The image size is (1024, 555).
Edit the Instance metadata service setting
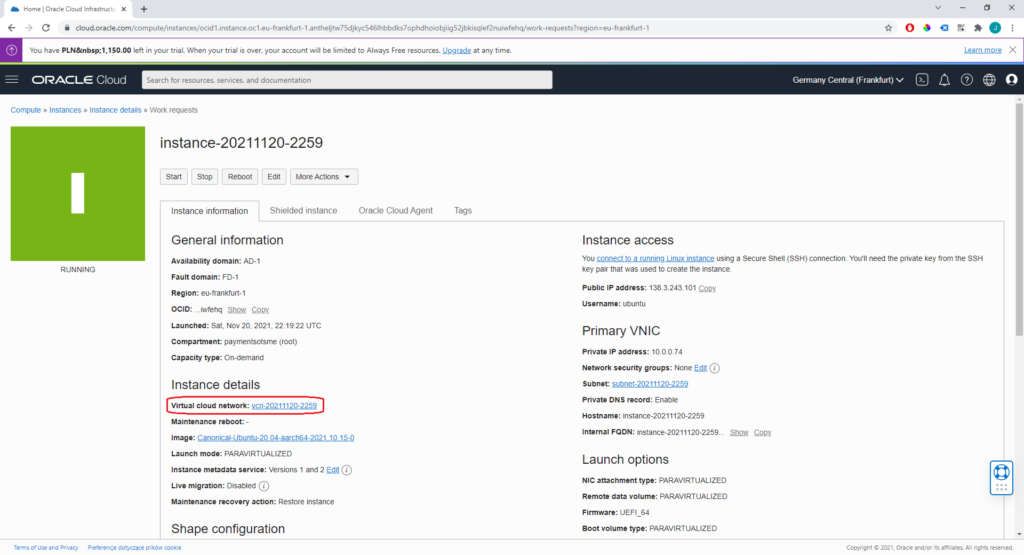tap(332, 470)
